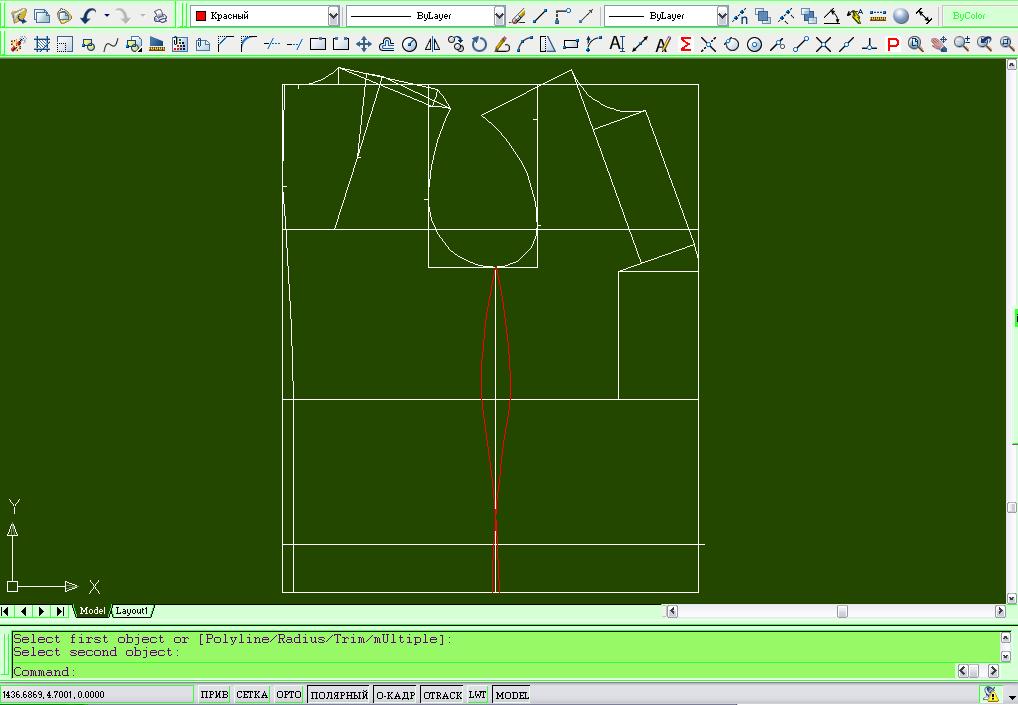1018x705 pixels.
Task: Expand the first ByLayer linetype dropdown
Action: [x=499, y=16]
